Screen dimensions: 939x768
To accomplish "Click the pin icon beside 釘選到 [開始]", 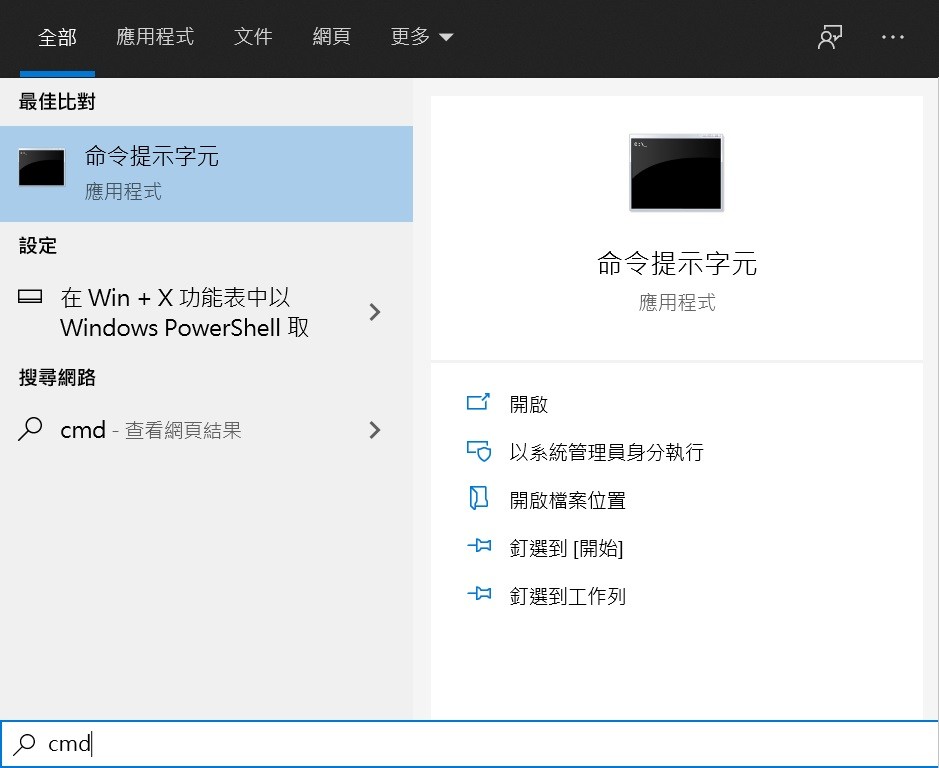I will coord(479,546).
